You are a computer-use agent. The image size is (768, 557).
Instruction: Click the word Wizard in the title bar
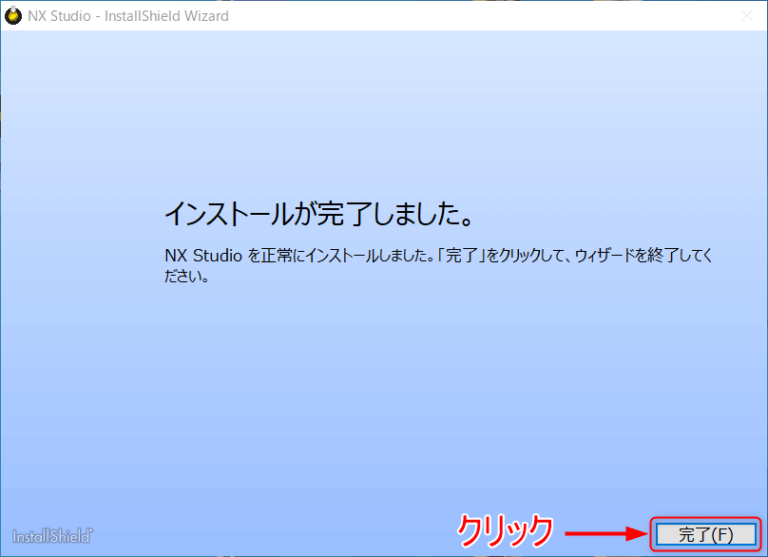pyautogui.click(x=206, y=16)
